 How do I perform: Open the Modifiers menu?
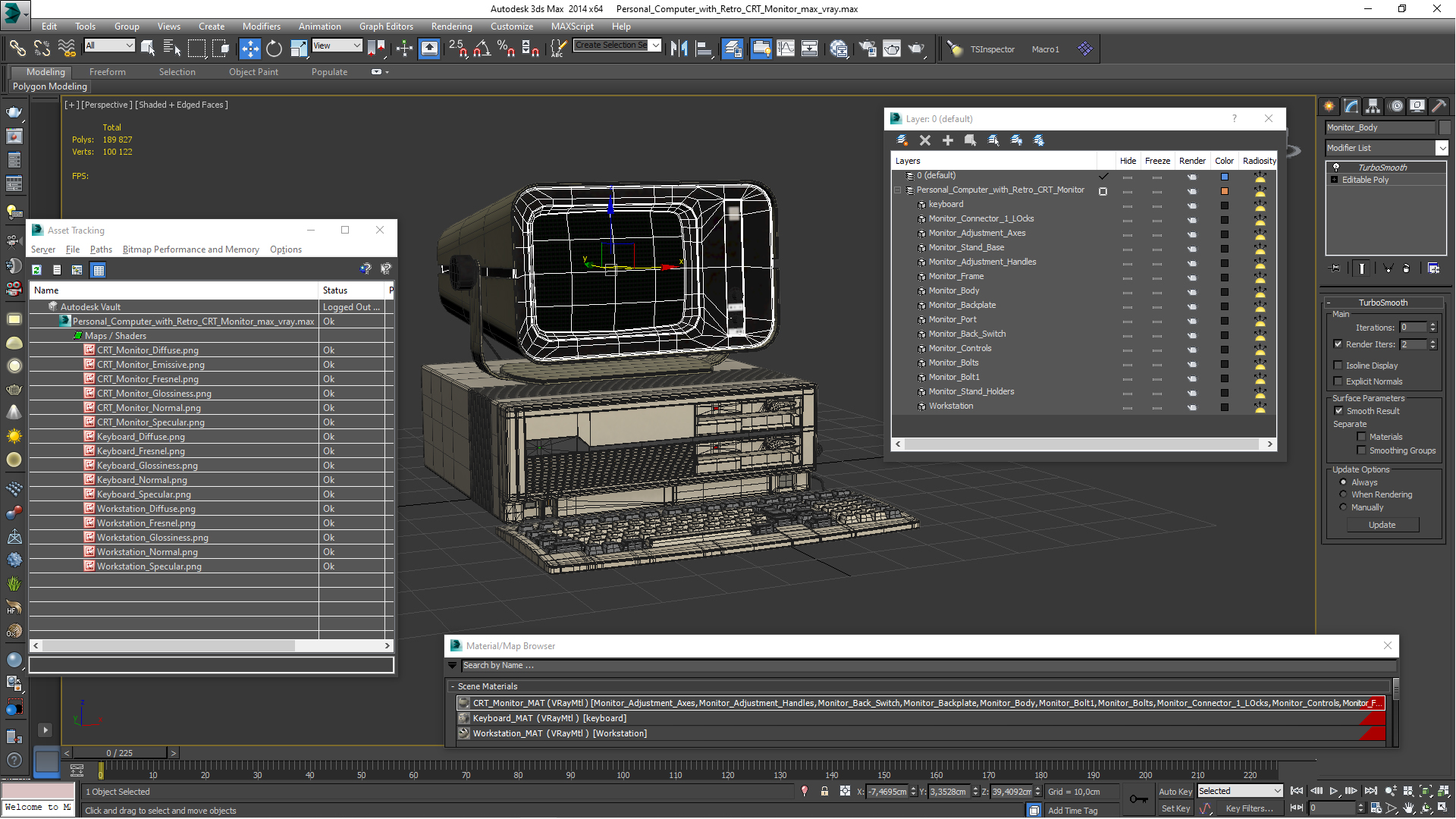click(x=261, y=26)
